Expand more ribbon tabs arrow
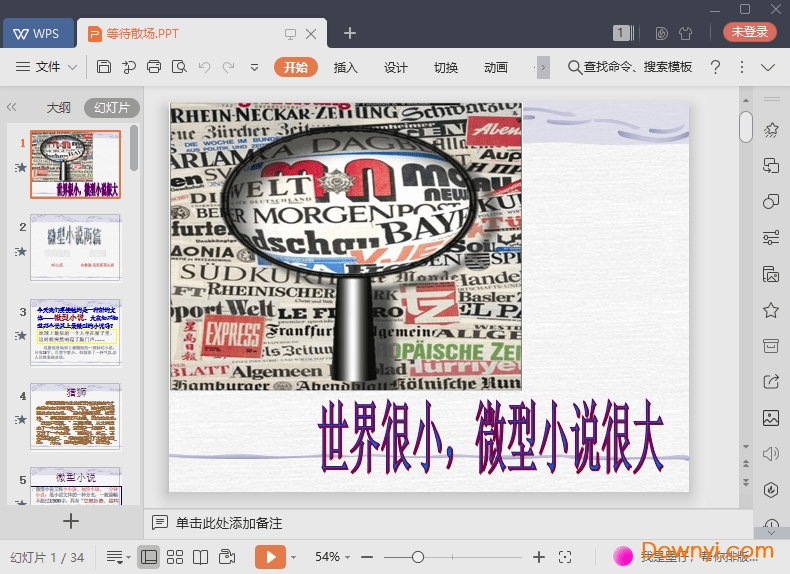Image resolution: width=790 pixels, height=574 pixels. (543, 67)
